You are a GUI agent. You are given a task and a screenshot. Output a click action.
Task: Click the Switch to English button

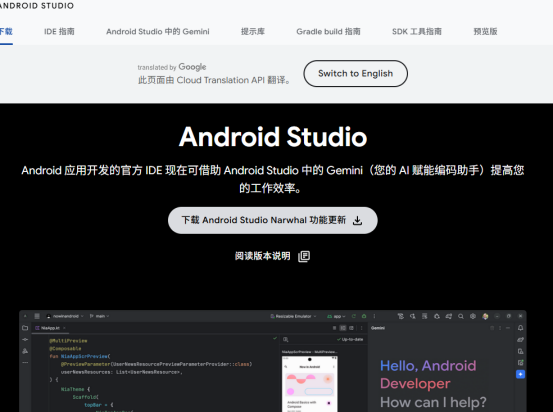[356, 73]
